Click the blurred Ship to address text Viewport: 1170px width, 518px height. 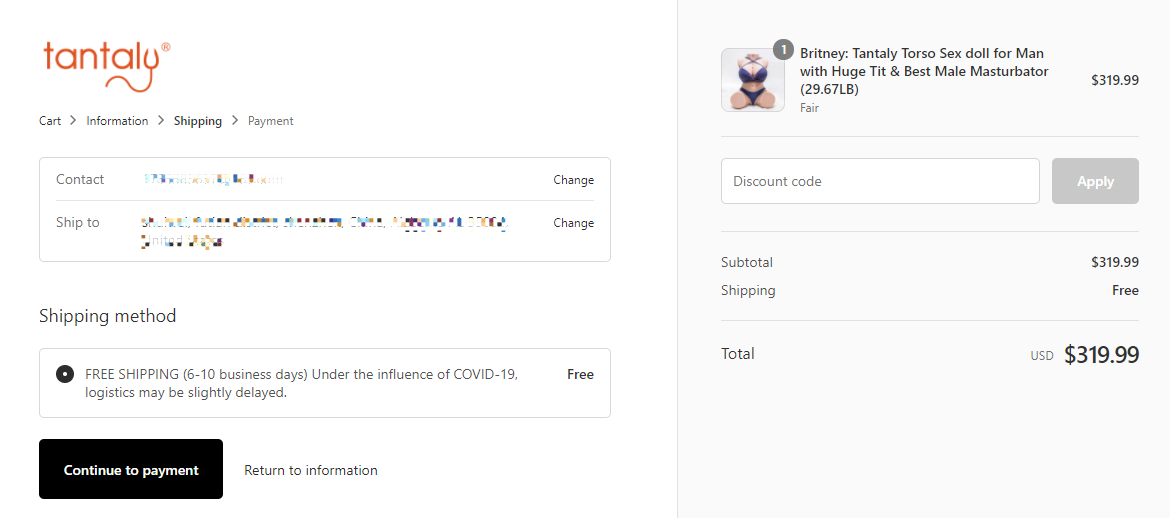(325, 231)
